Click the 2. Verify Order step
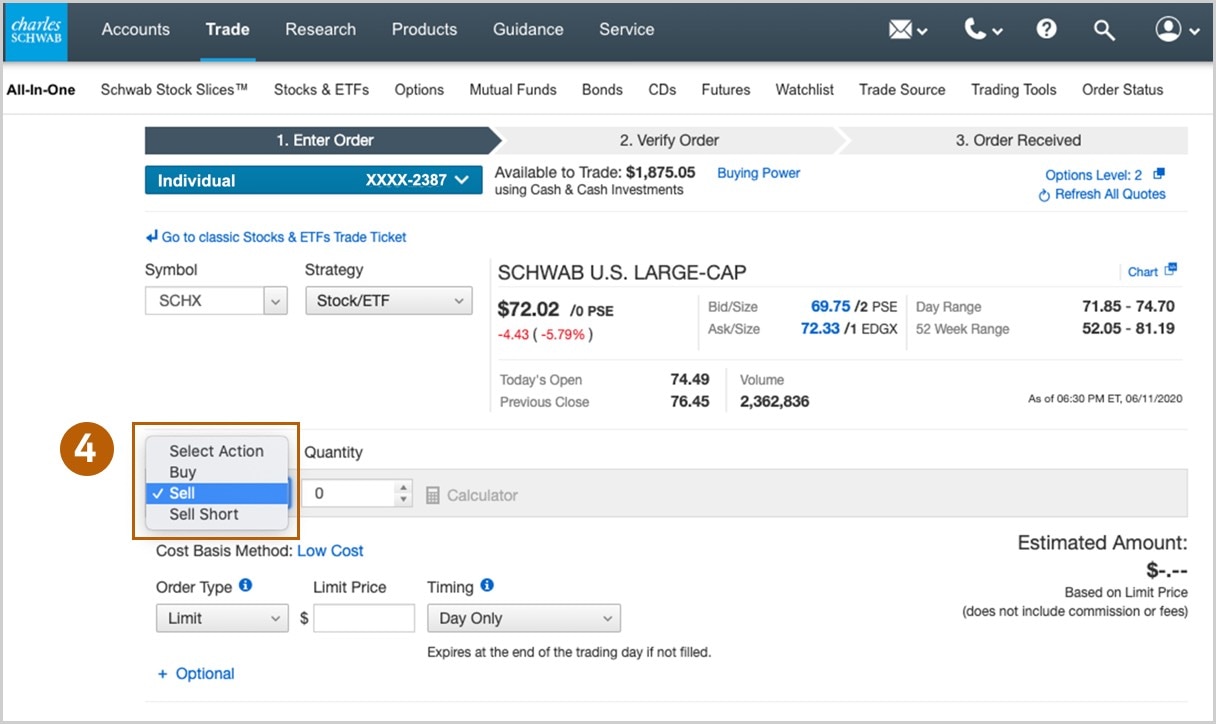 [x=669, y=140]
